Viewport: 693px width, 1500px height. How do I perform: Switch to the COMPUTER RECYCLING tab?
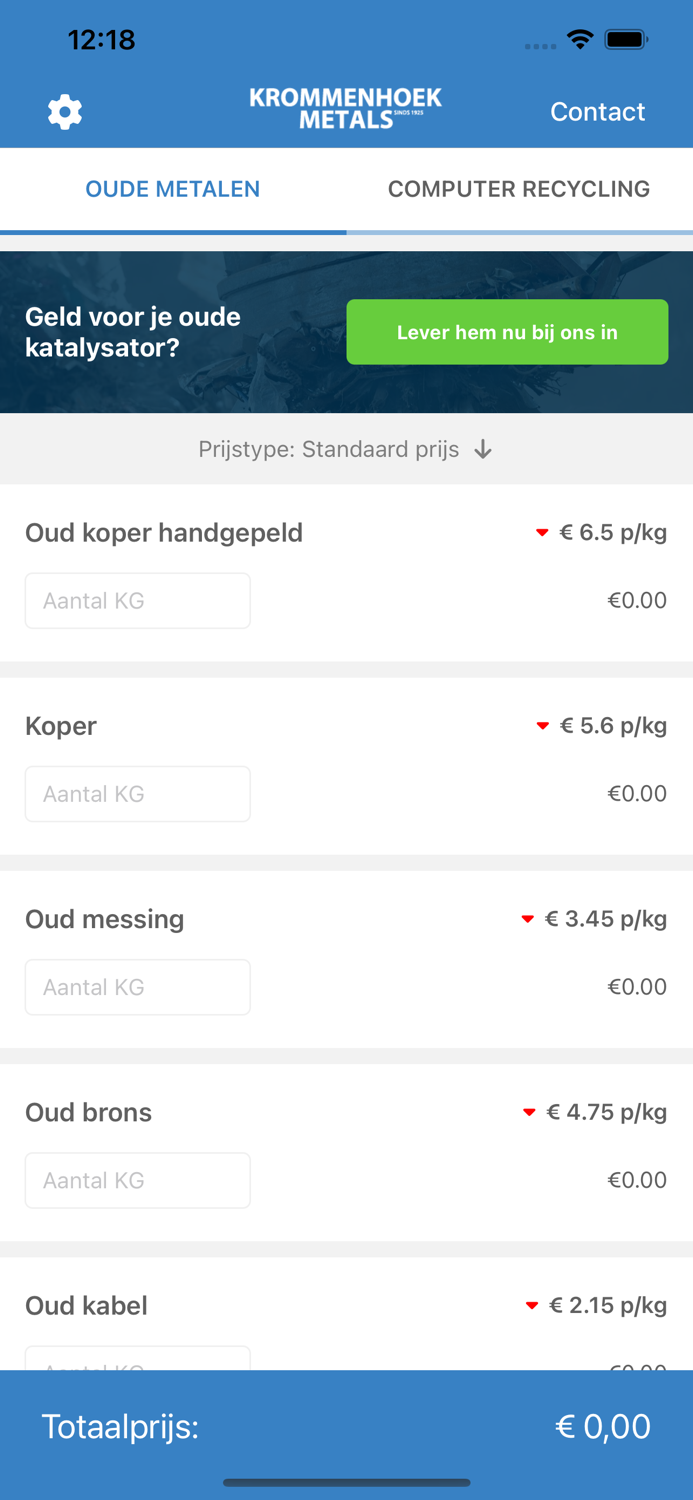pyautogui.click(x=519, y=189)
